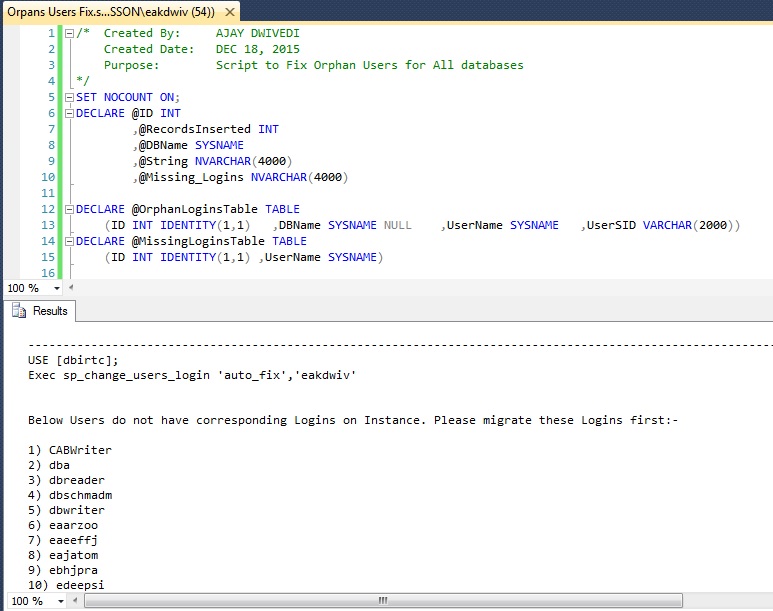This screenshot has width=773, height=611.
Task: Click the dbschmadm entry in results
Action: tap(80, 495)
